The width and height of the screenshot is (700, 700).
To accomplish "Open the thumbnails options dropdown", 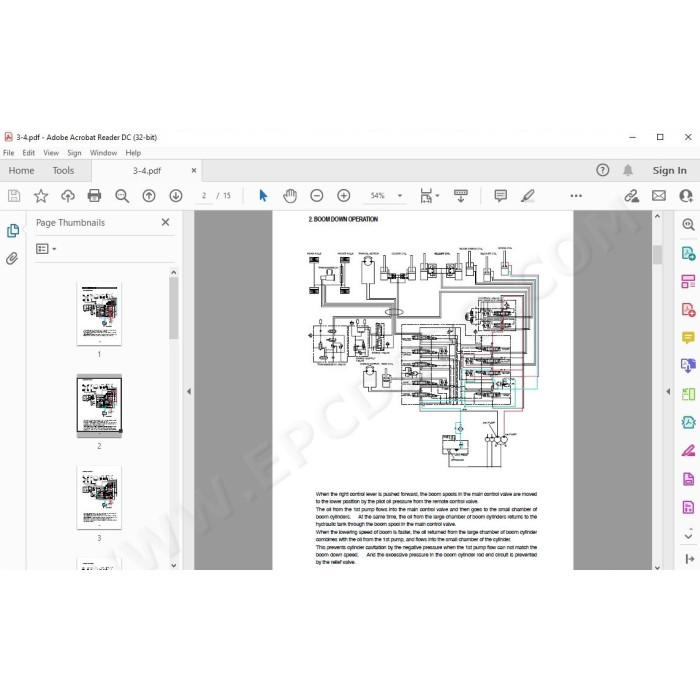I will click(46, 249).
